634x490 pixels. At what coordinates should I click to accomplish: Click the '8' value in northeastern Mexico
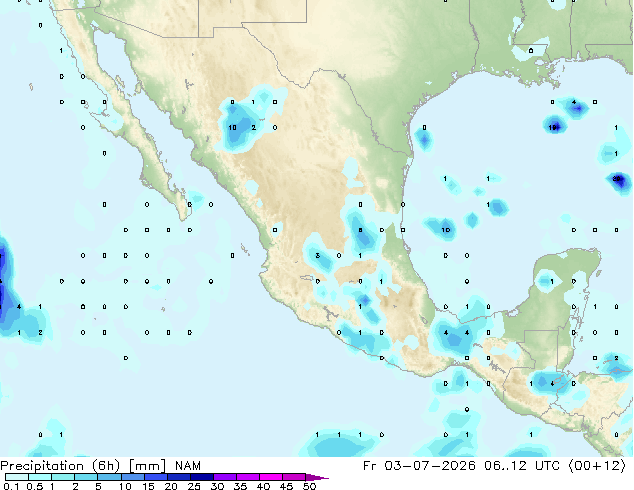click(360, 230)
